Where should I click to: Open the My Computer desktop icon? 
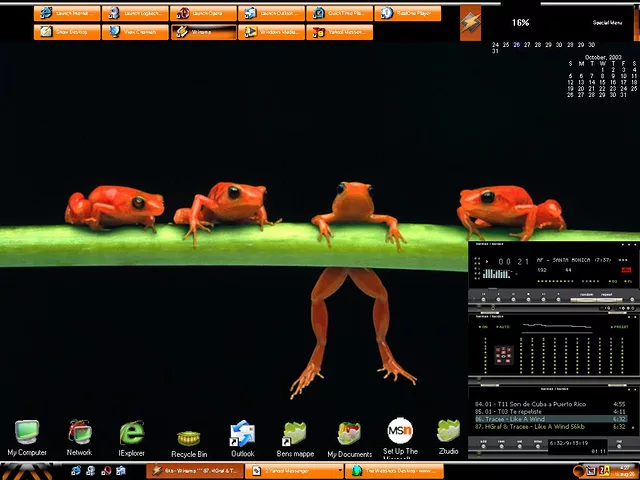(26, 434)
